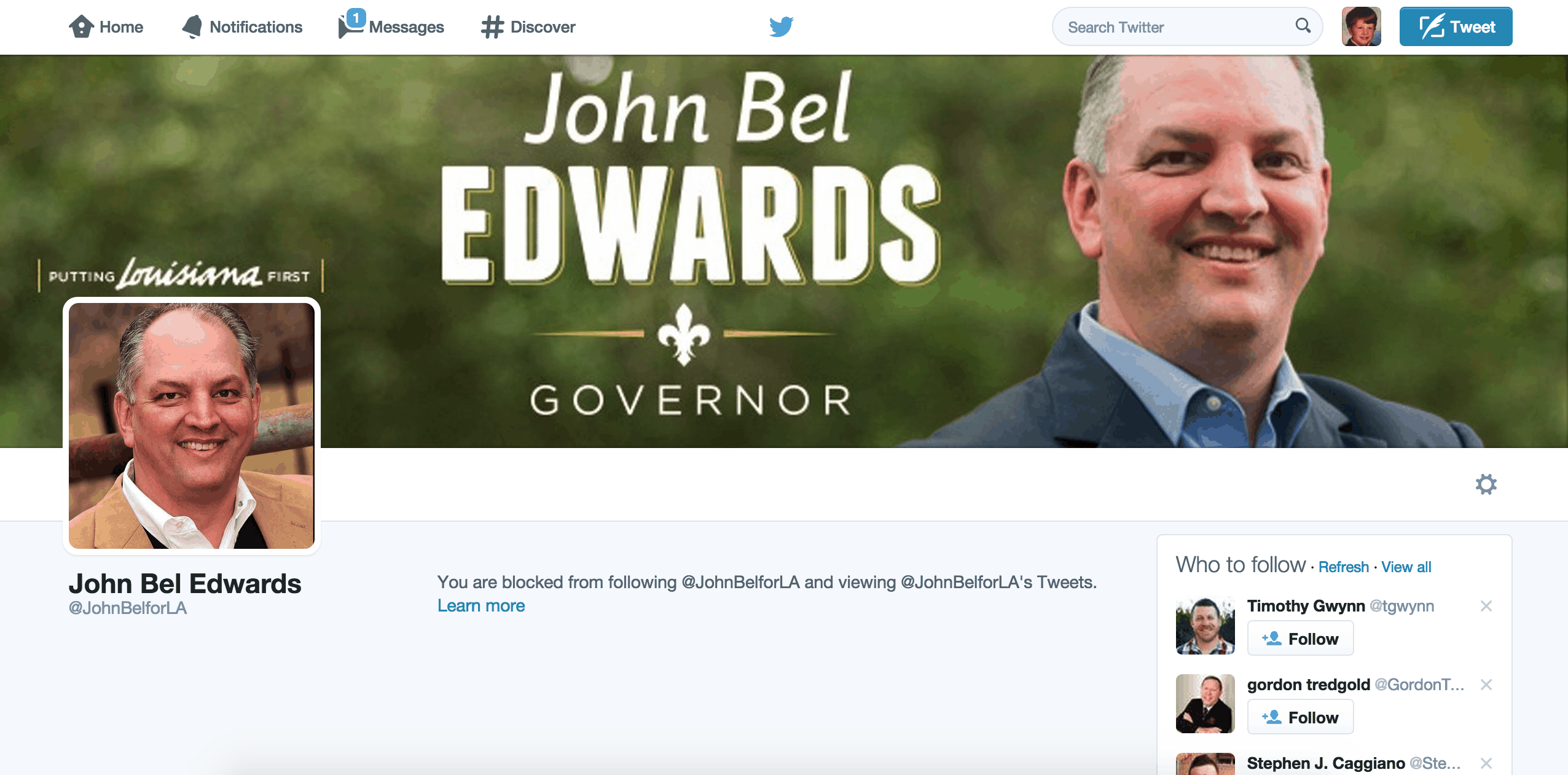Click the search magnifier icon
The image size is (1568, 775).
(1303, 26)
